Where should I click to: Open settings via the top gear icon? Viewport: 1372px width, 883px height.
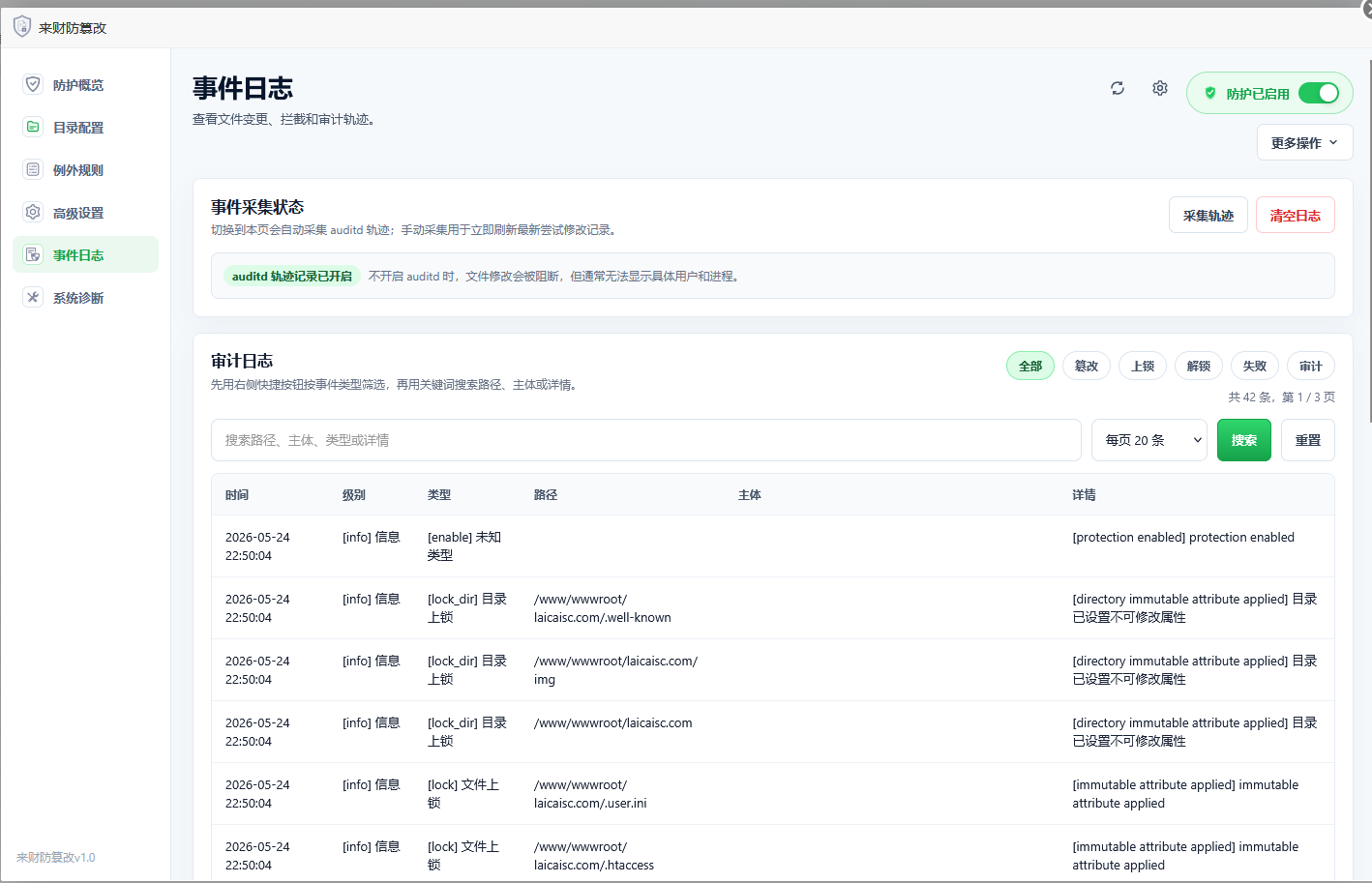point(1160,88)
